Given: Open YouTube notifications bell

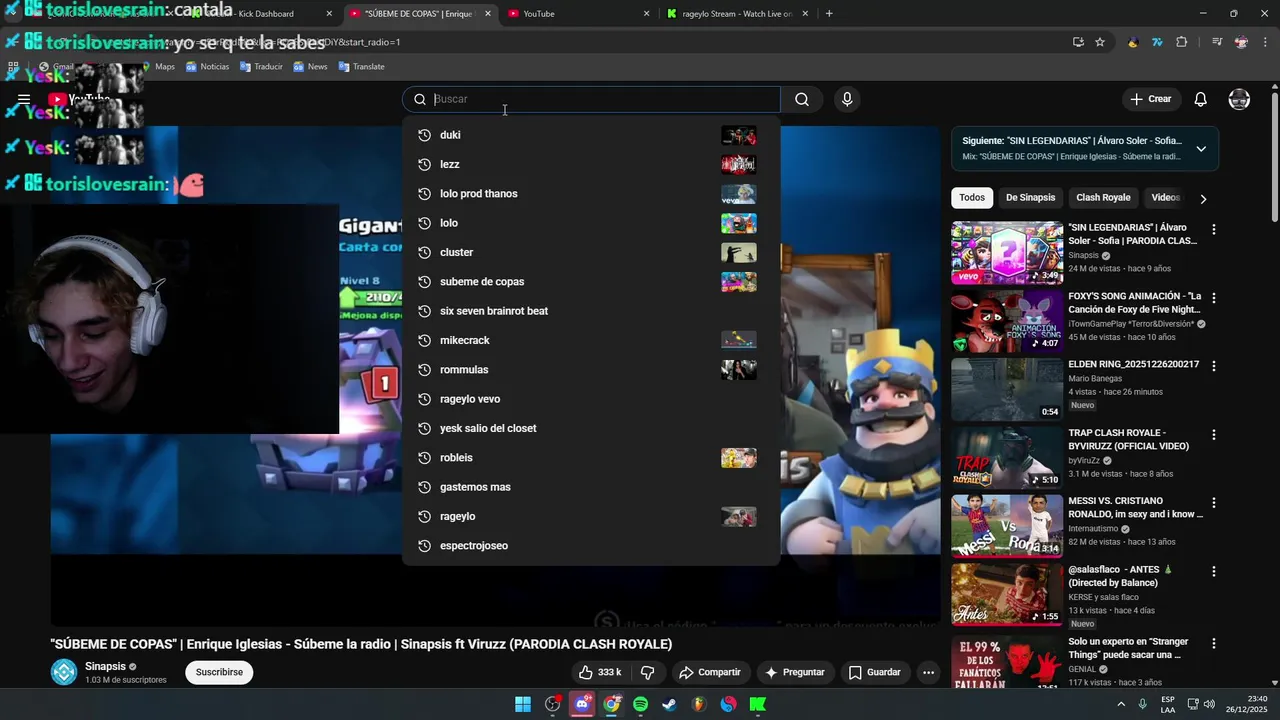Looking at the screenshot, I should coord(1201,99).
